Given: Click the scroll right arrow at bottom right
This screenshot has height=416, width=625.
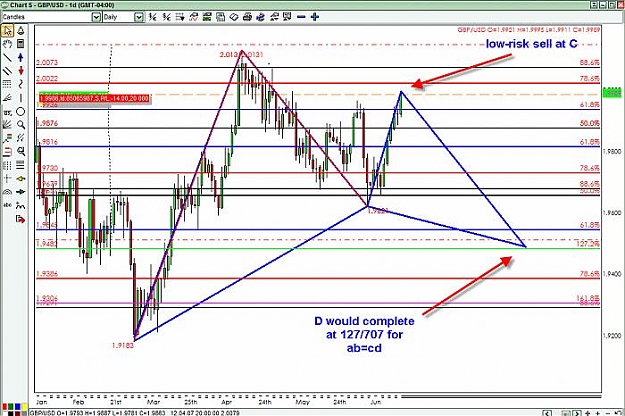Looking at the screenshot, I should click(x=577, y=413).
